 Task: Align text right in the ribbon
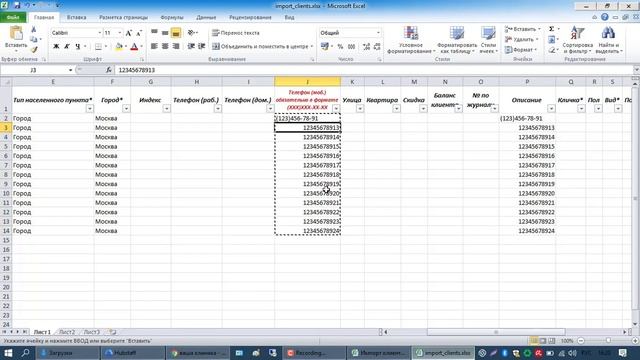[176, 47]
